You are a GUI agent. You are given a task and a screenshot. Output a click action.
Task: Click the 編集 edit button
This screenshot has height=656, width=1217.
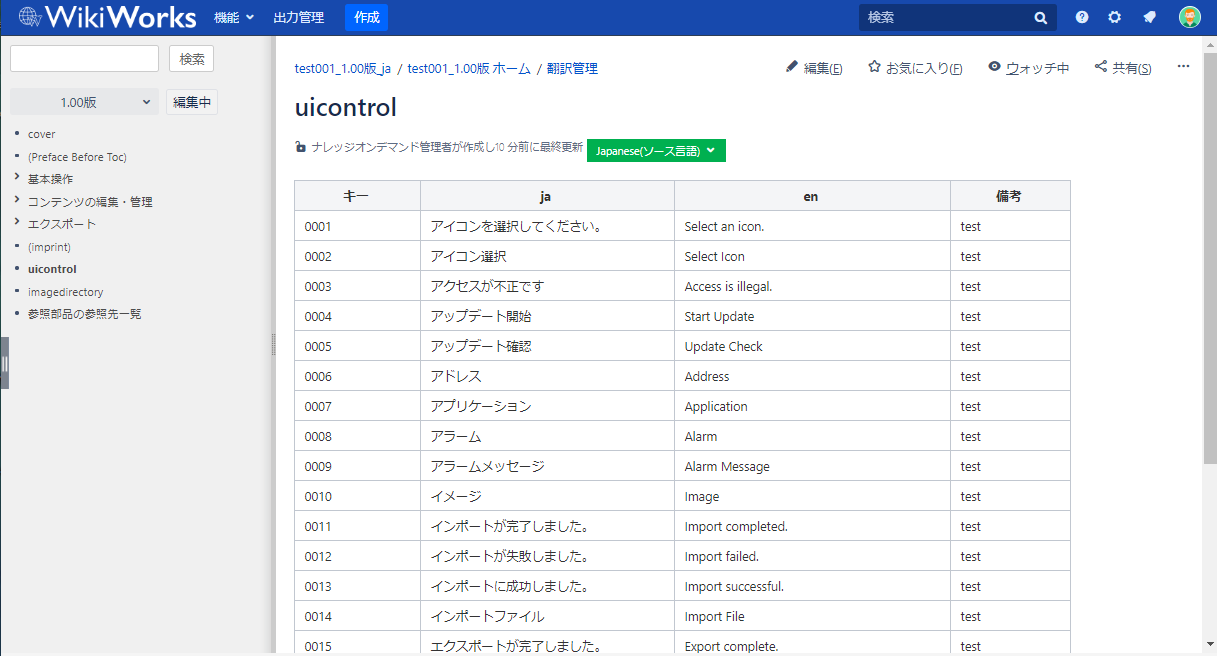[x=813, y=68]
